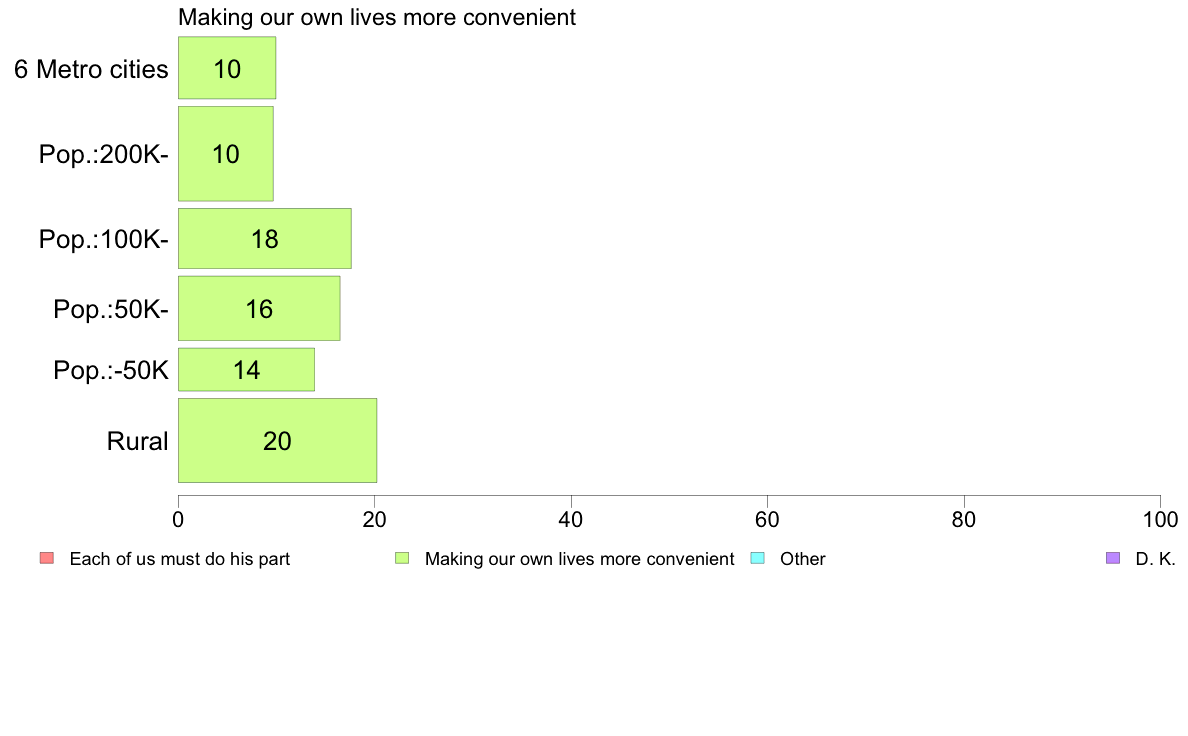1188x736 pixels.
Task: Select the Pop.:100K- bar showing 18
Action: [x=264, y=238]
